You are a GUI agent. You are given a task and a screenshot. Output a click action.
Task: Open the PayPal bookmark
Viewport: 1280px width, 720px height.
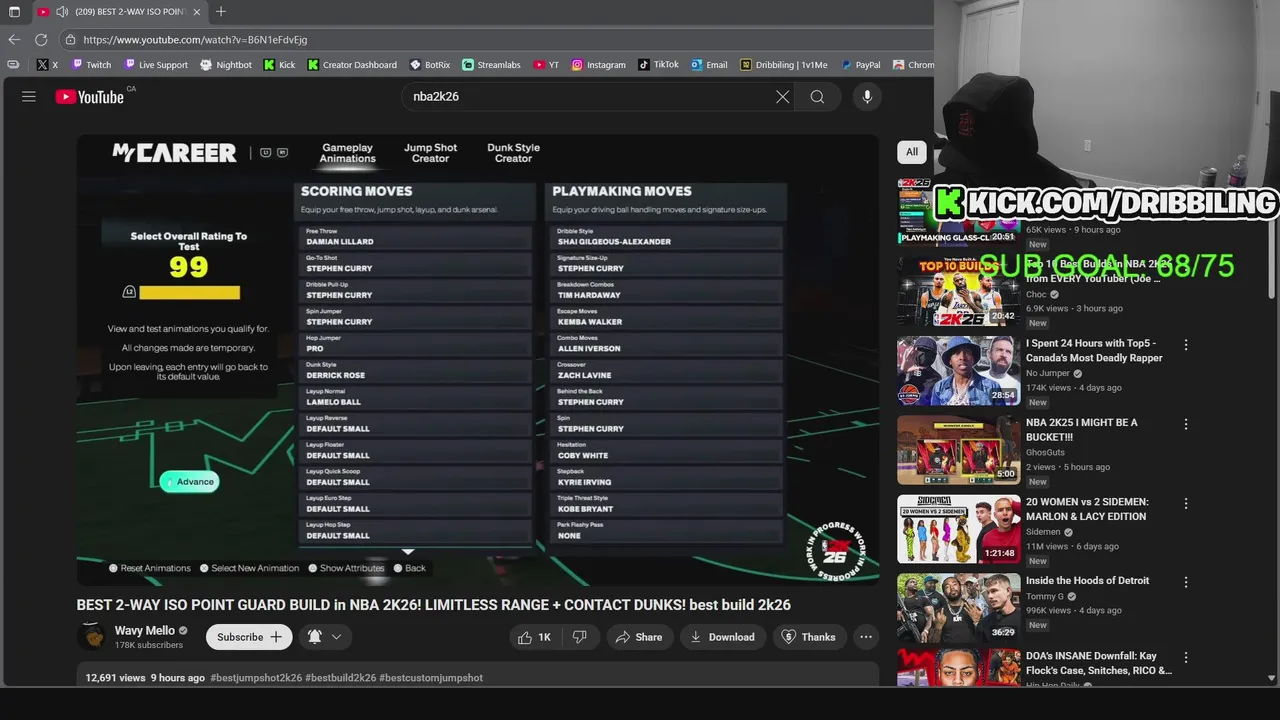coord(861,65)
